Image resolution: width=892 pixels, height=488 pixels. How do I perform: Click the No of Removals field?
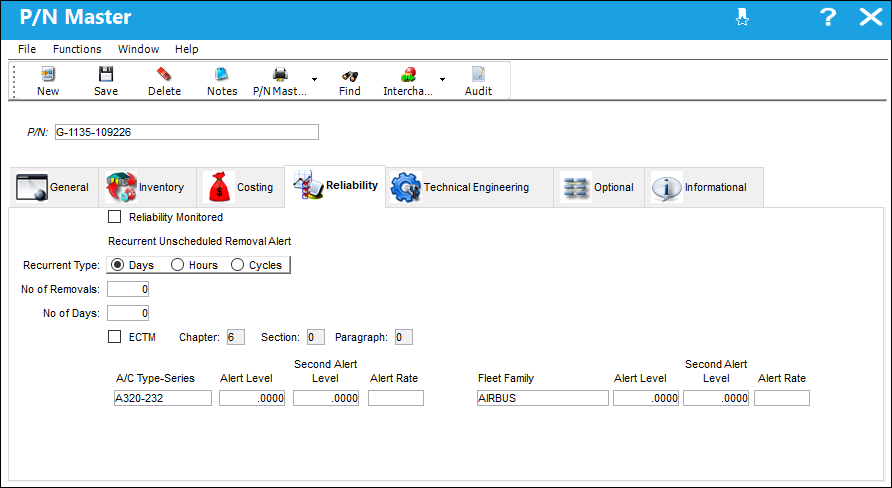click(128, 289)
